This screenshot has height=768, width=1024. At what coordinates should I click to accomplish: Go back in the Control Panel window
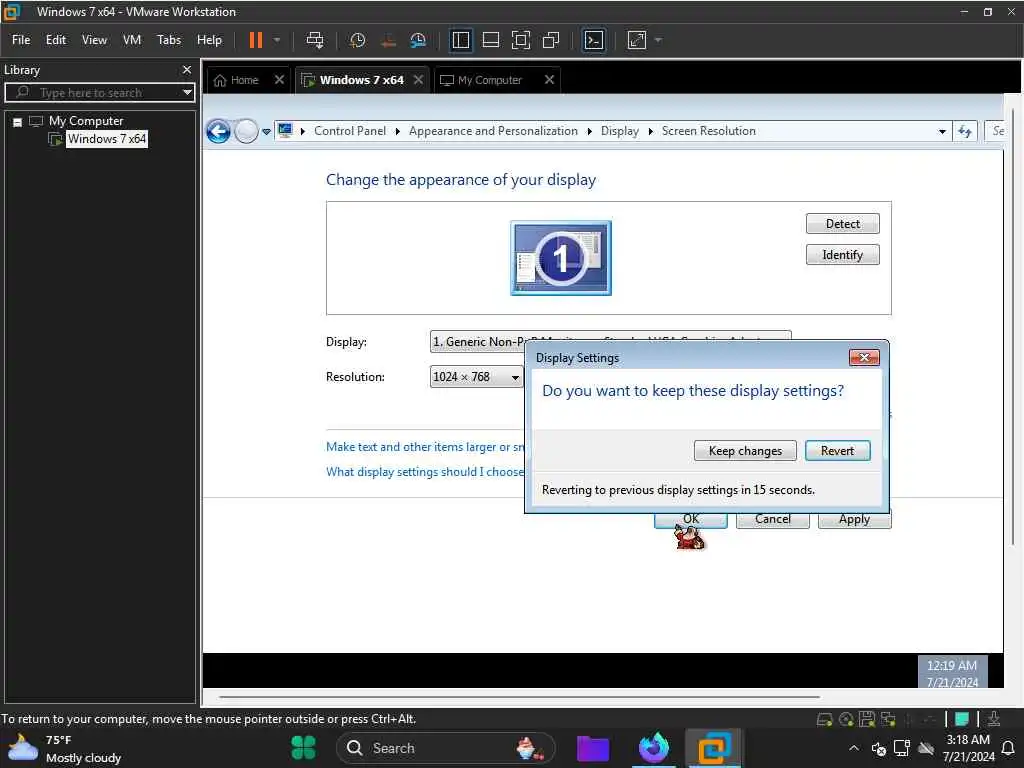tap(218, 132)
